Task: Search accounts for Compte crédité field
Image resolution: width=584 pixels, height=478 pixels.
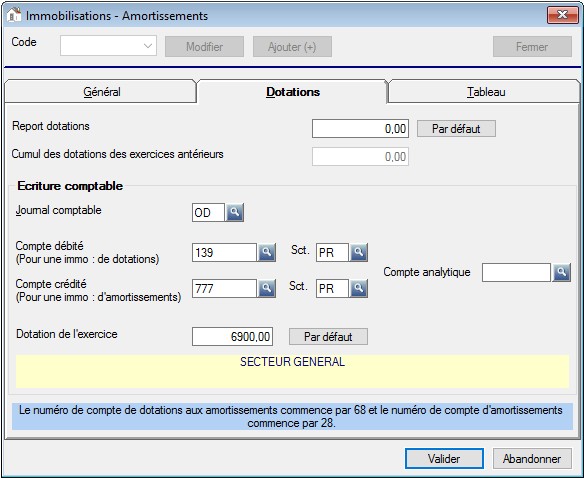Action: click(267, 288)
